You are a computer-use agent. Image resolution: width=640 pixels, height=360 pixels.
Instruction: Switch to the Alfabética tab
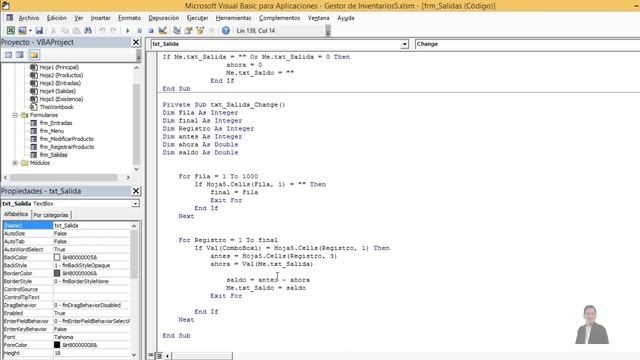(x=16, y=214)
